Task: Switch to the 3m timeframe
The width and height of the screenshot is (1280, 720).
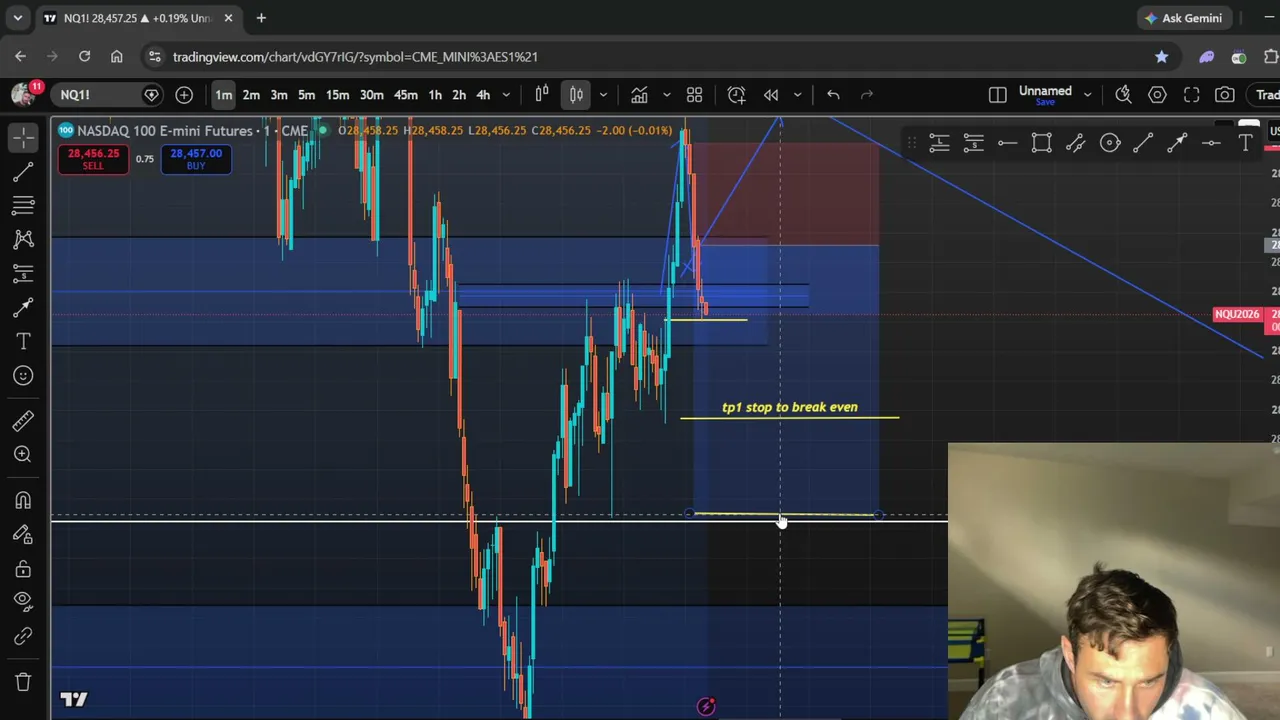Action: pyautogui.click(x=279, y=95)
